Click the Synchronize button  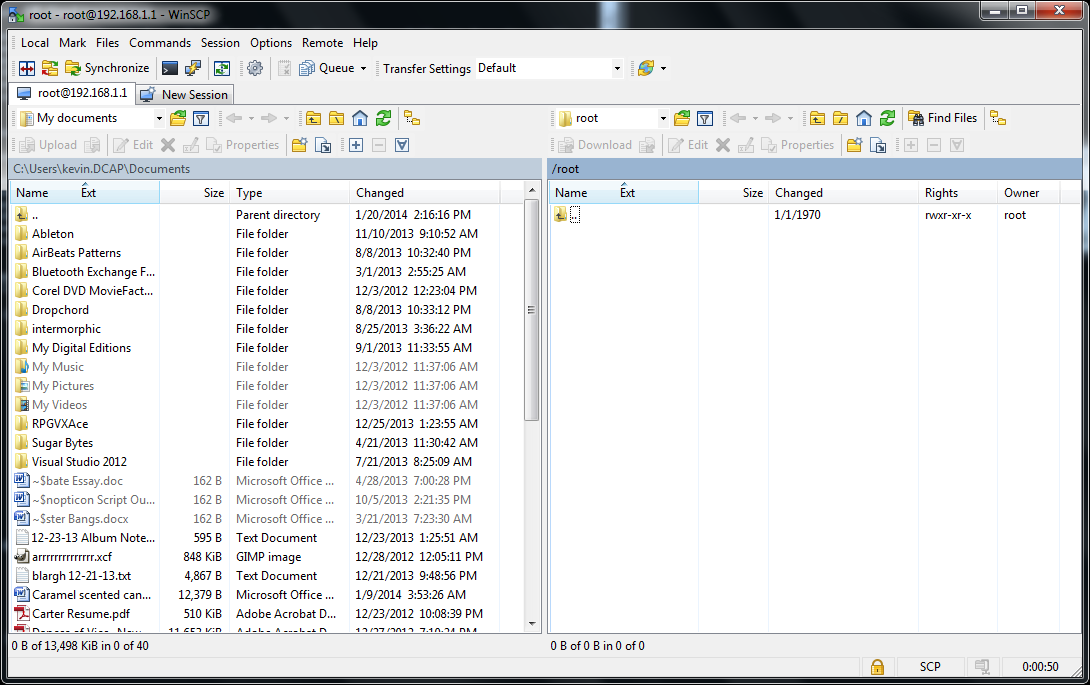107,68
